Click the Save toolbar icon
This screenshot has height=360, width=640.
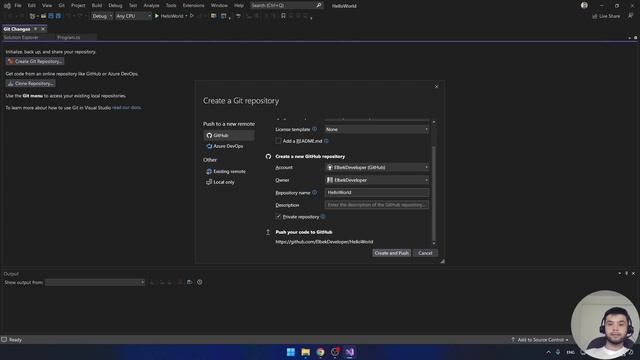coord(51,16)
